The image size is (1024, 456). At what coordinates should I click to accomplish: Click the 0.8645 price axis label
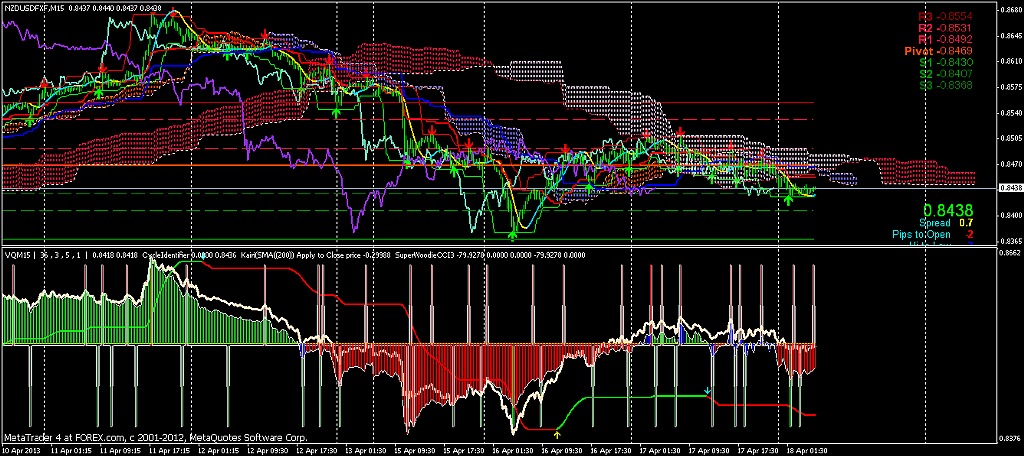click(x=1011, y=35)
